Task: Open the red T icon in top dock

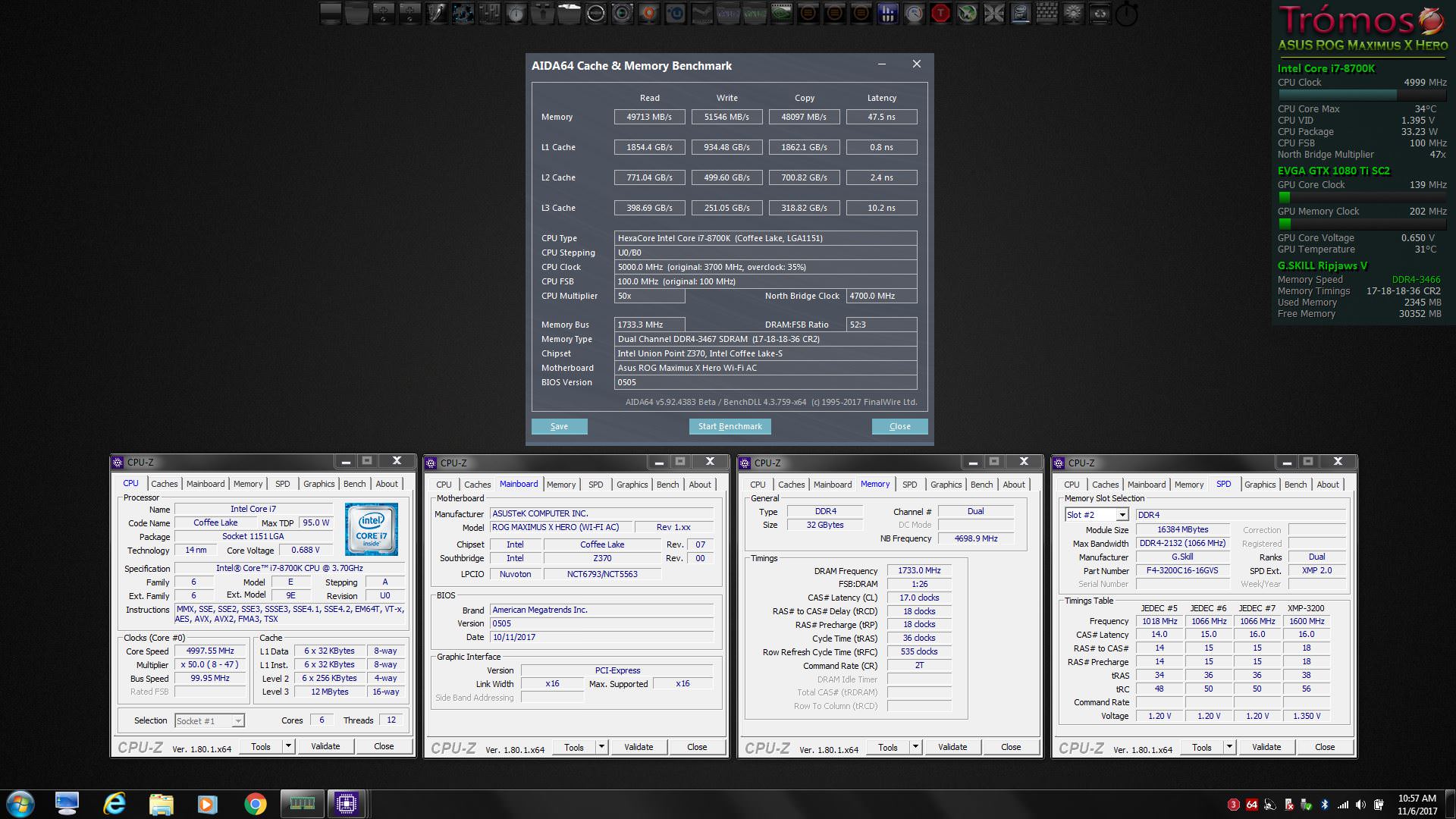Action: pos(940,14)
